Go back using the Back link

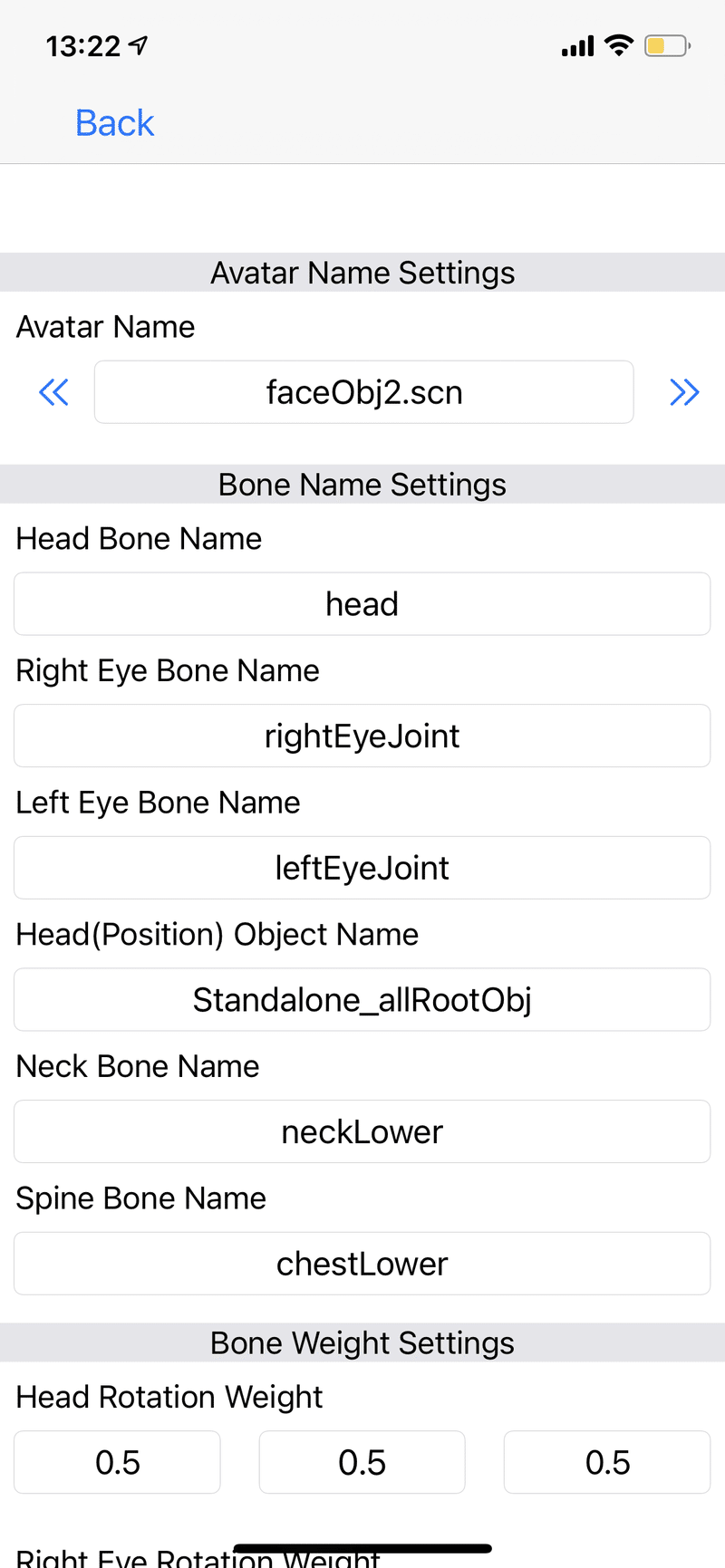[114, 122]
